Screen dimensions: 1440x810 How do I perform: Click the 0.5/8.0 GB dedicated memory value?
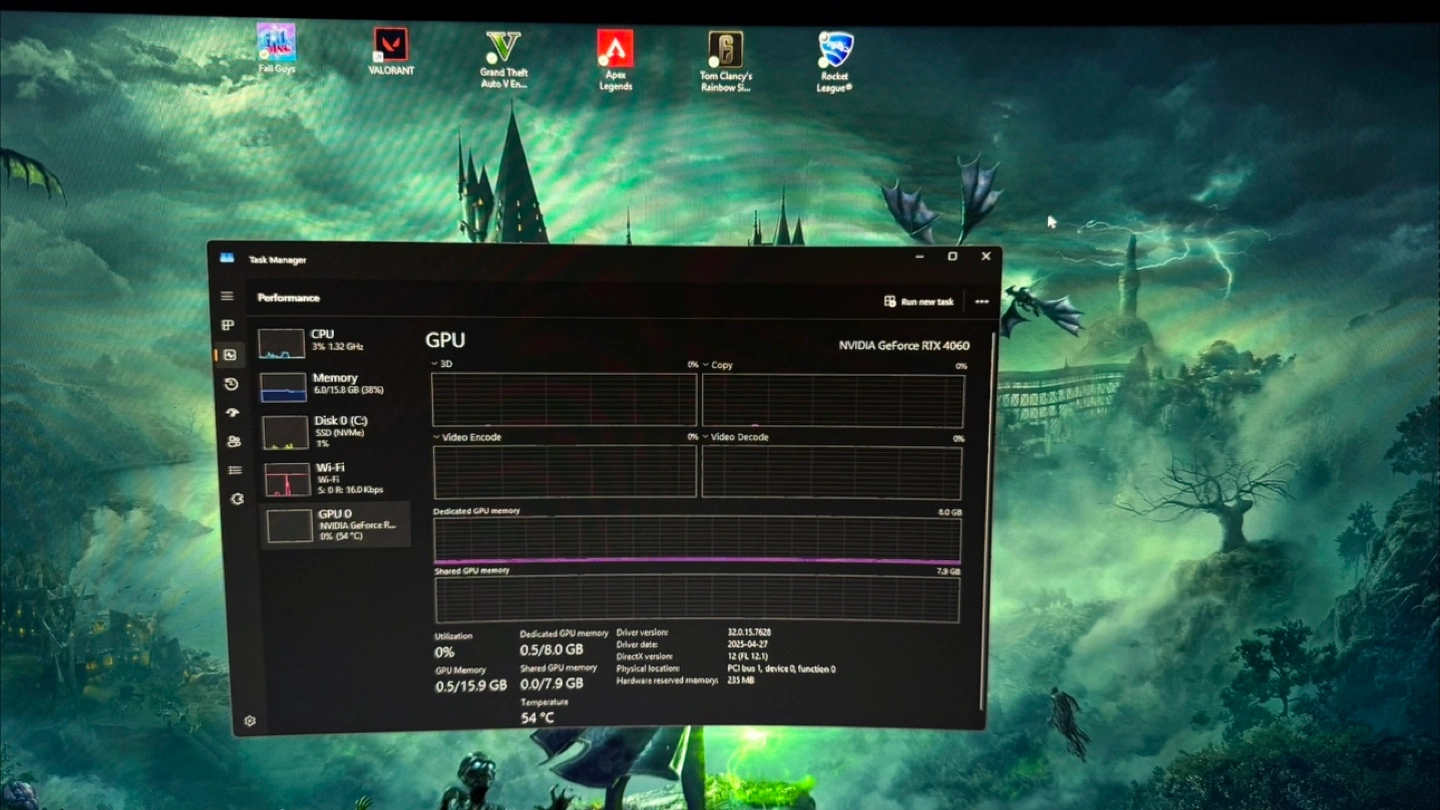[551, 649]
